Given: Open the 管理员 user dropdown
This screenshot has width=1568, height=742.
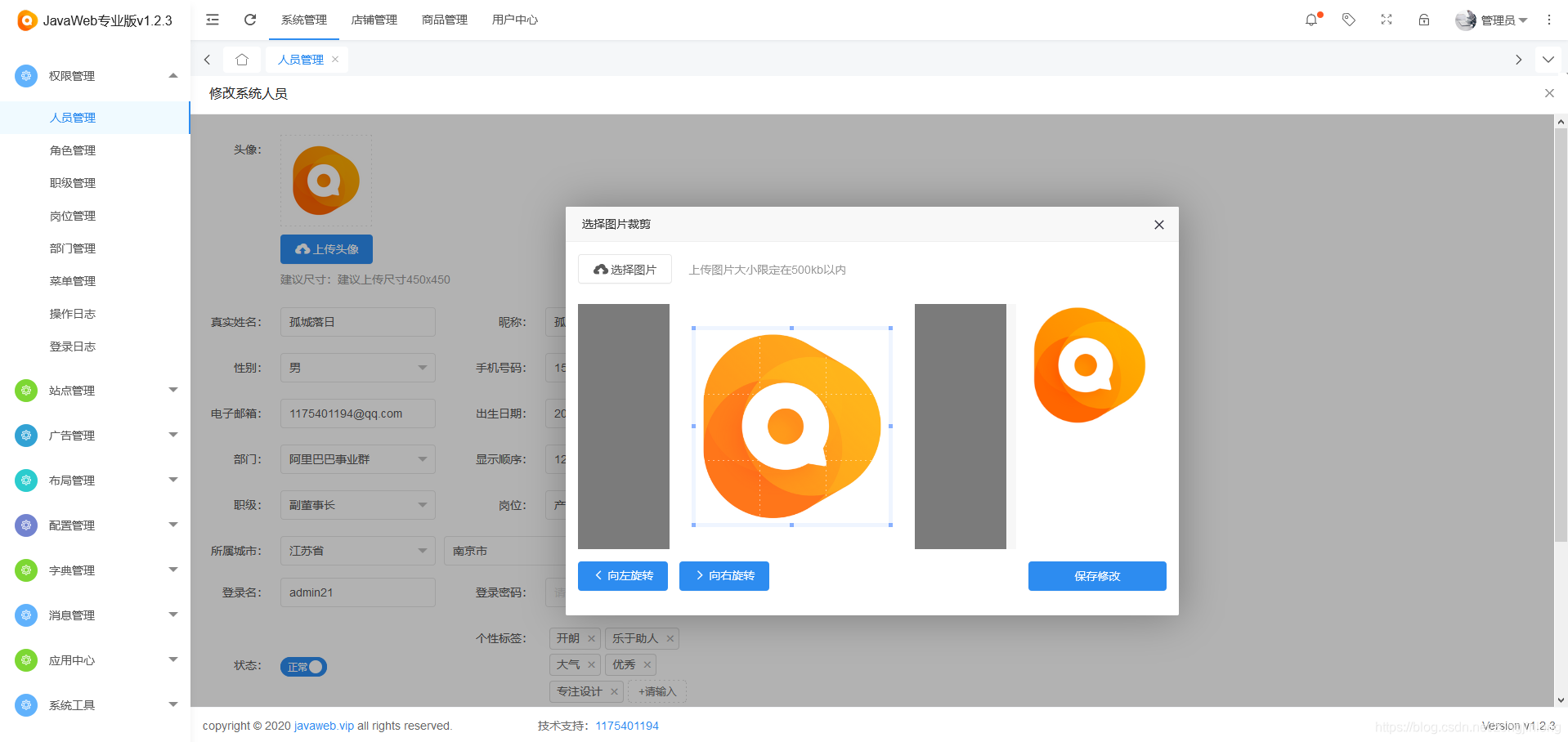Looking at the screenshot, I should coord(1491,20).
